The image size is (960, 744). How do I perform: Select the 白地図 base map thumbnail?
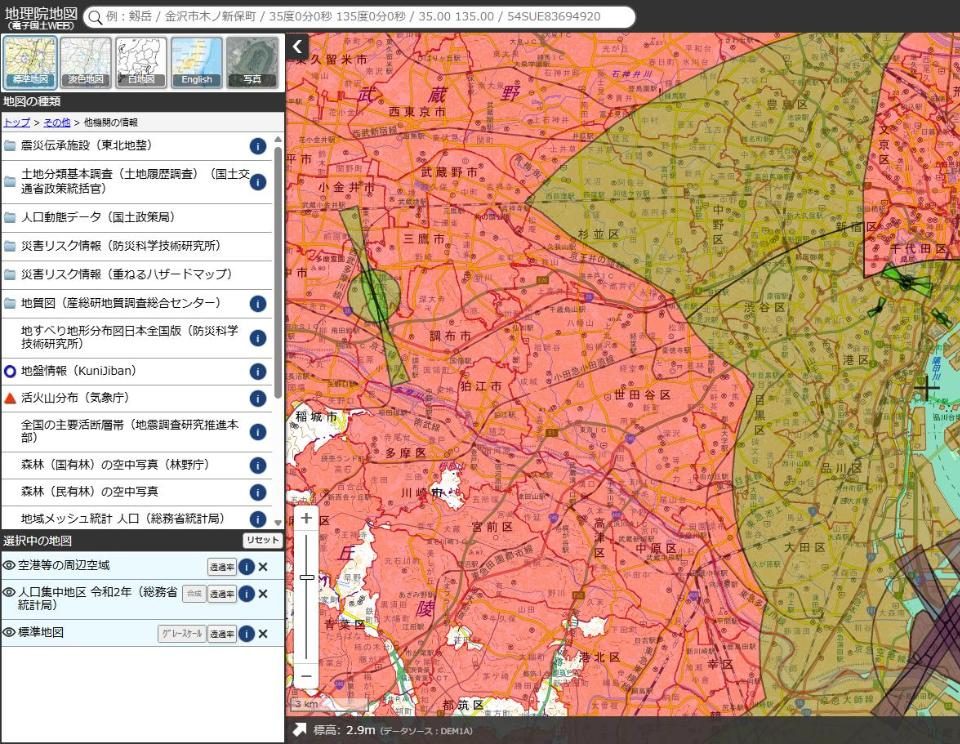(141, 62)
